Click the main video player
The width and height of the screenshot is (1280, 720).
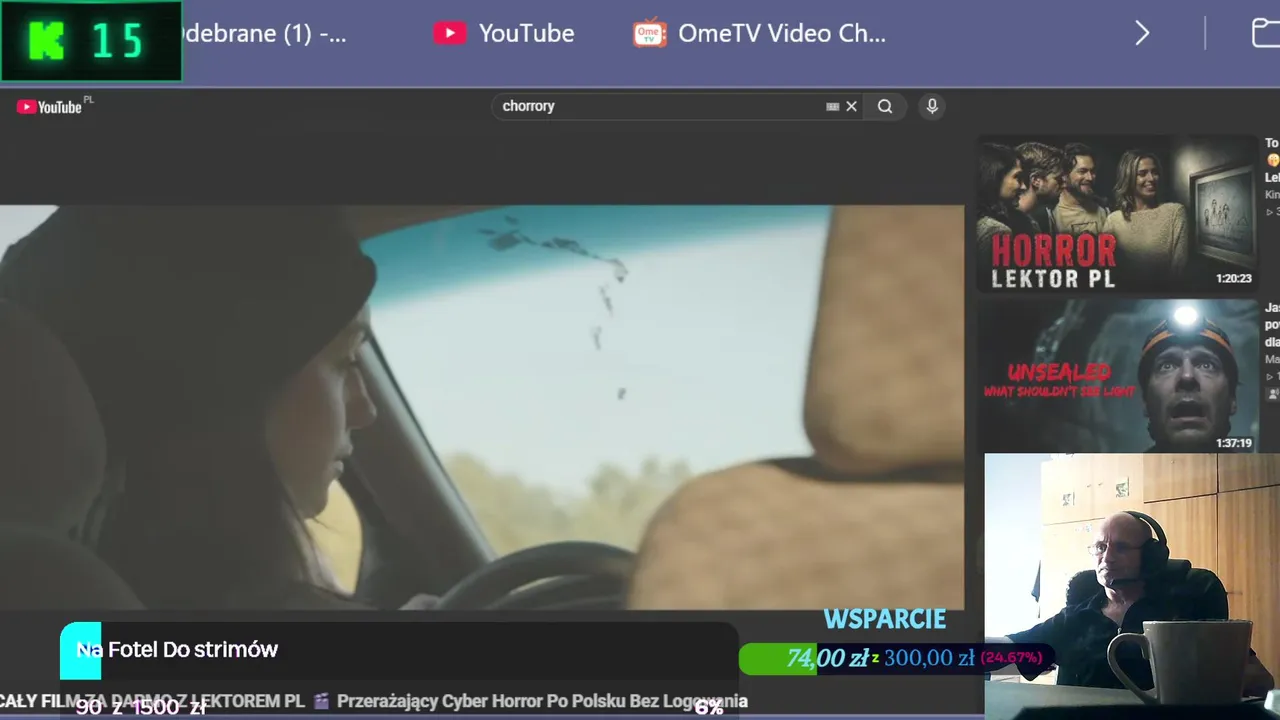[482, 407]
